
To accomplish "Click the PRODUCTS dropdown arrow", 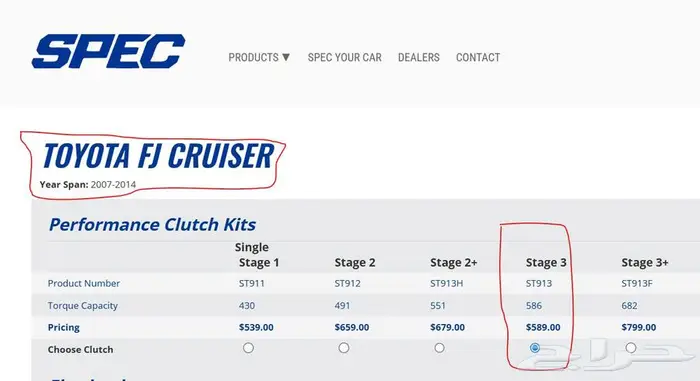I will point(286,57).
